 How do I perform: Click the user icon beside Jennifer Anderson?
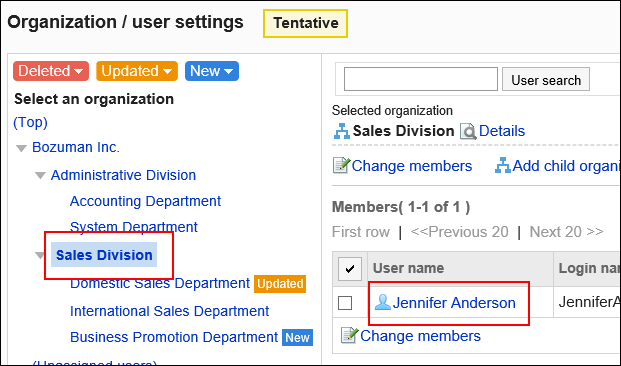[383, 302]
